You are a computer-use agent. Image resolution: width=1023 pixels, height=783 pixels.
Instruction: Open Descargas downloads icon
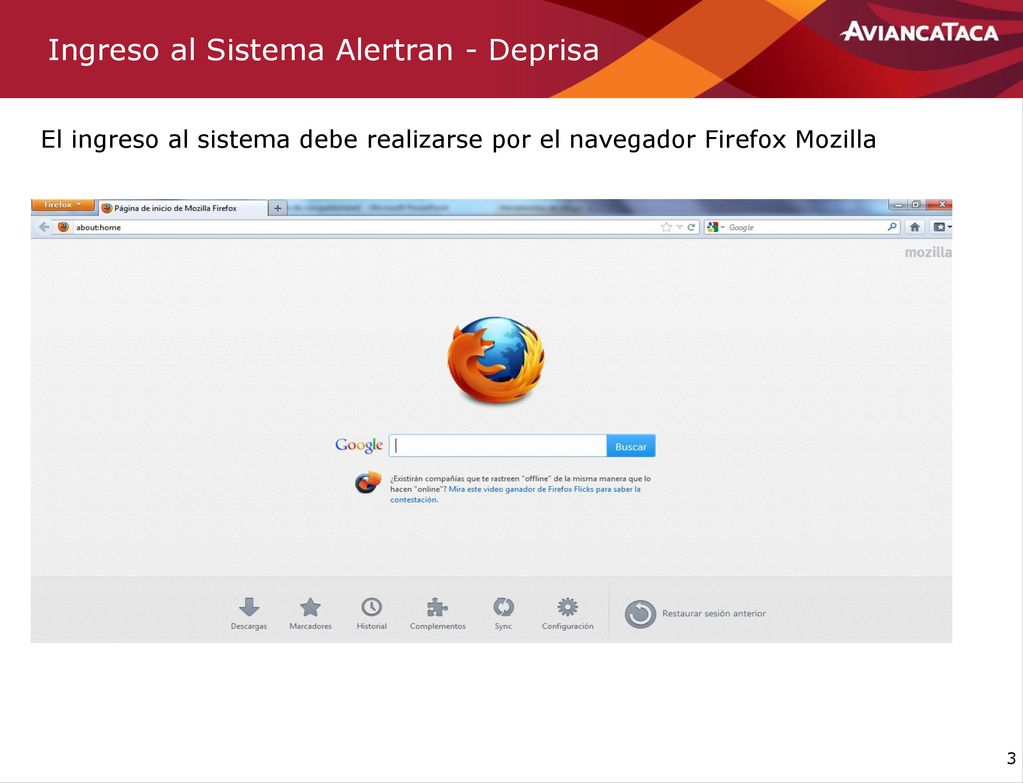click(x=249, y=613)
